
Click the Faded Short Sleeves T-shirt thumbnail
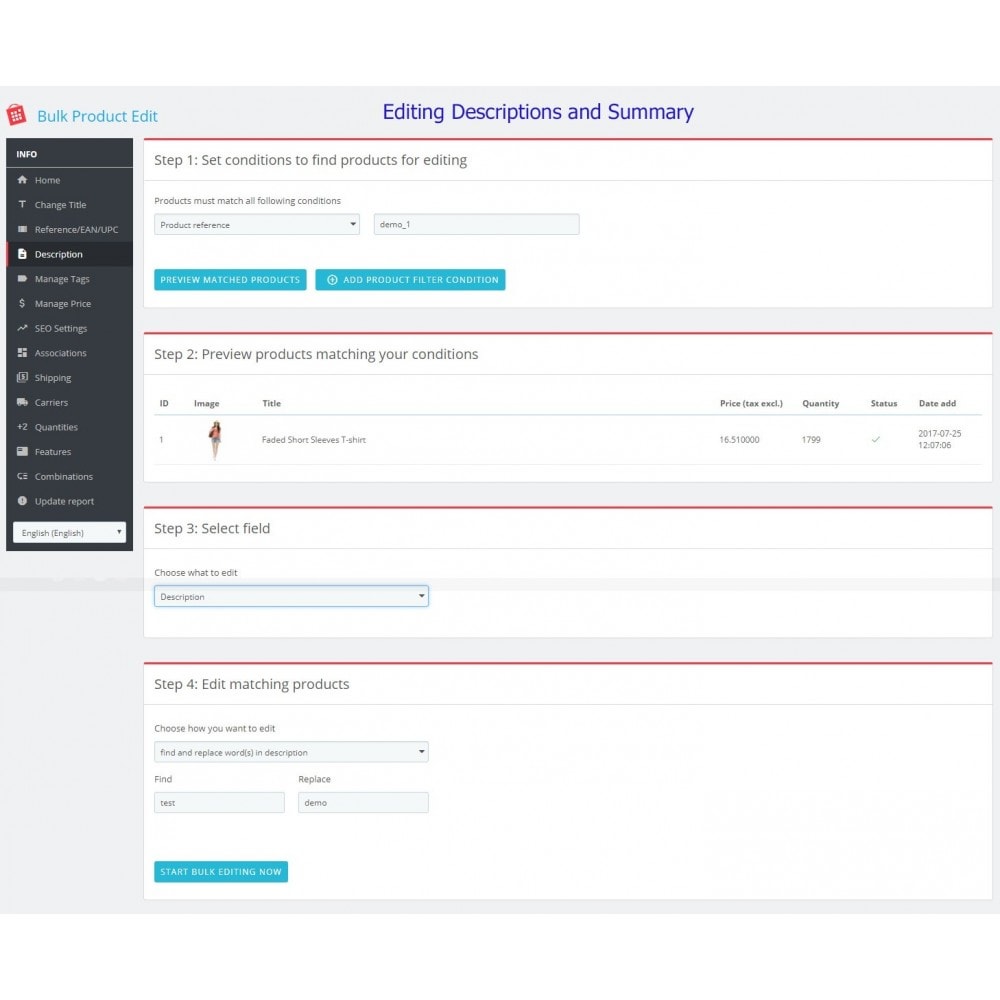pyautogui.click(x=214, y=440)
